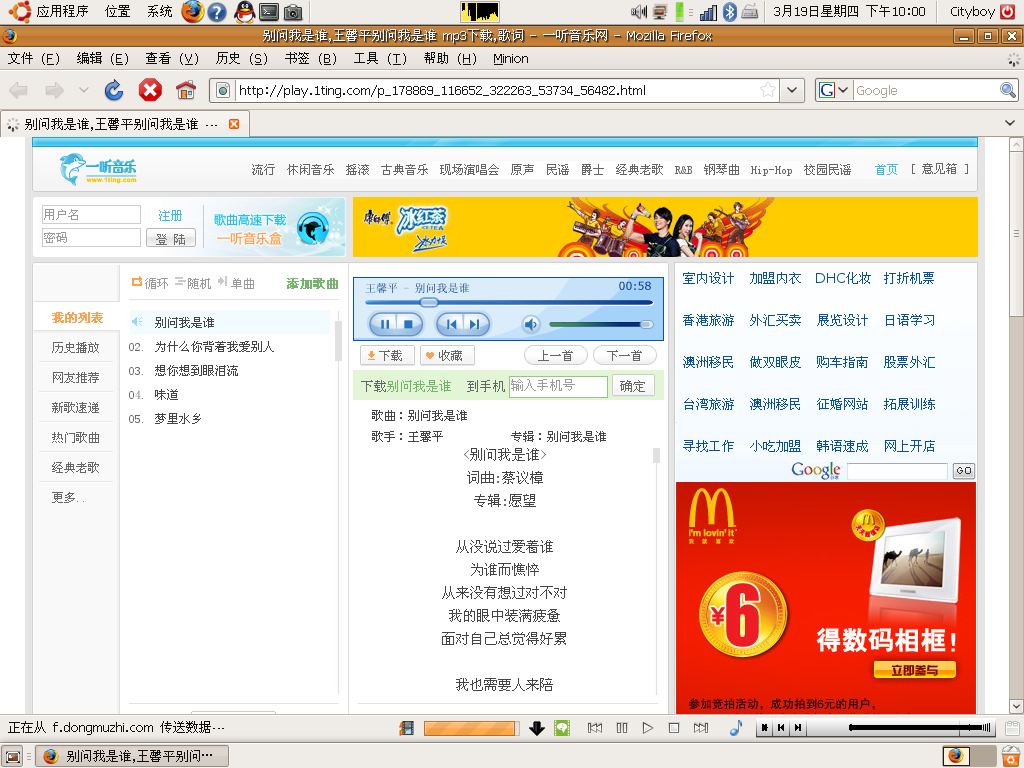
Task: Click the 一听音乐 dolphin logo
Action: tap(98, 168)
